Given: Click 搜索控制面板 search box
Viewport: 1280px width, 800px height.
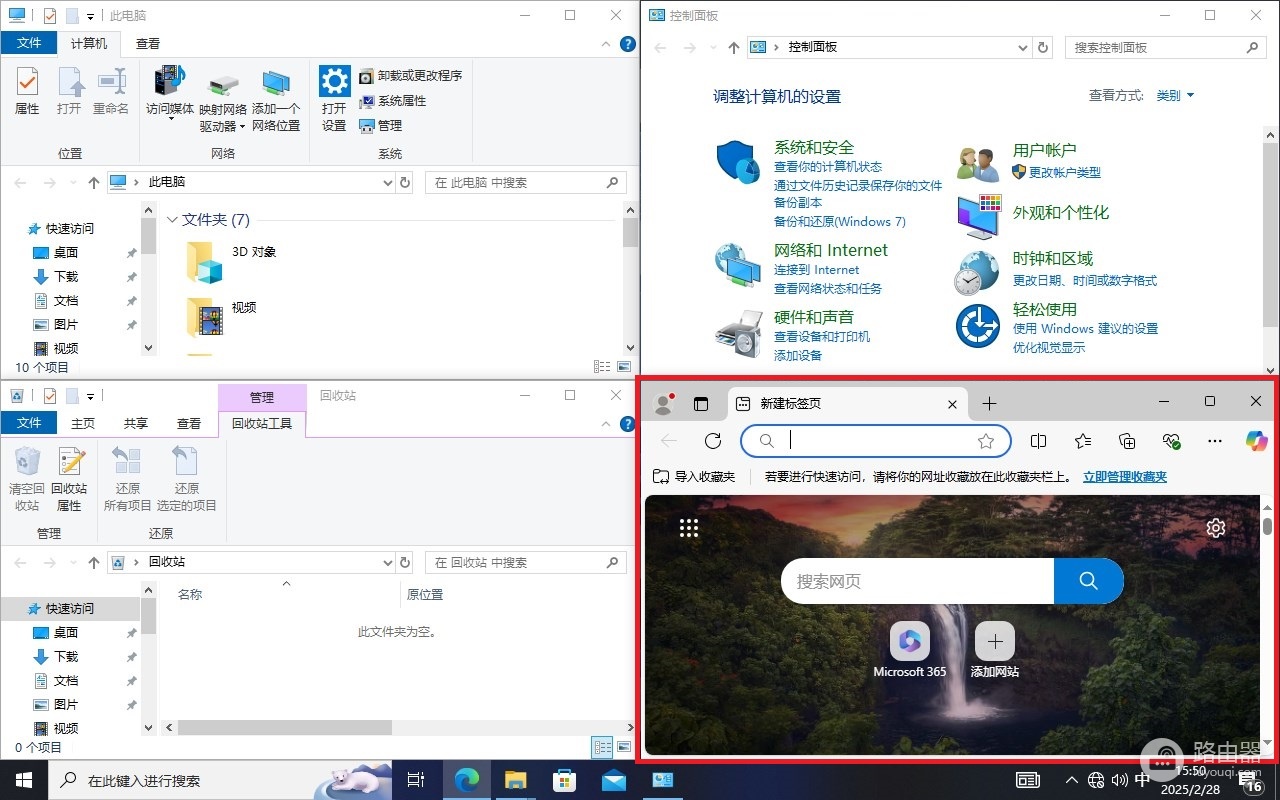Looking at the screenshot, I should point(1165,47).
